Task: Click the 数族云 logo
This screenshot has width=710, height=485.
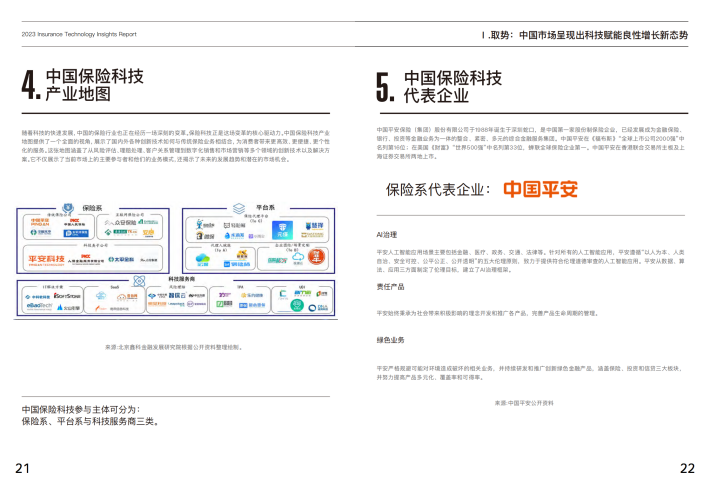Action: pyautogui.click(x=177, y=295)
